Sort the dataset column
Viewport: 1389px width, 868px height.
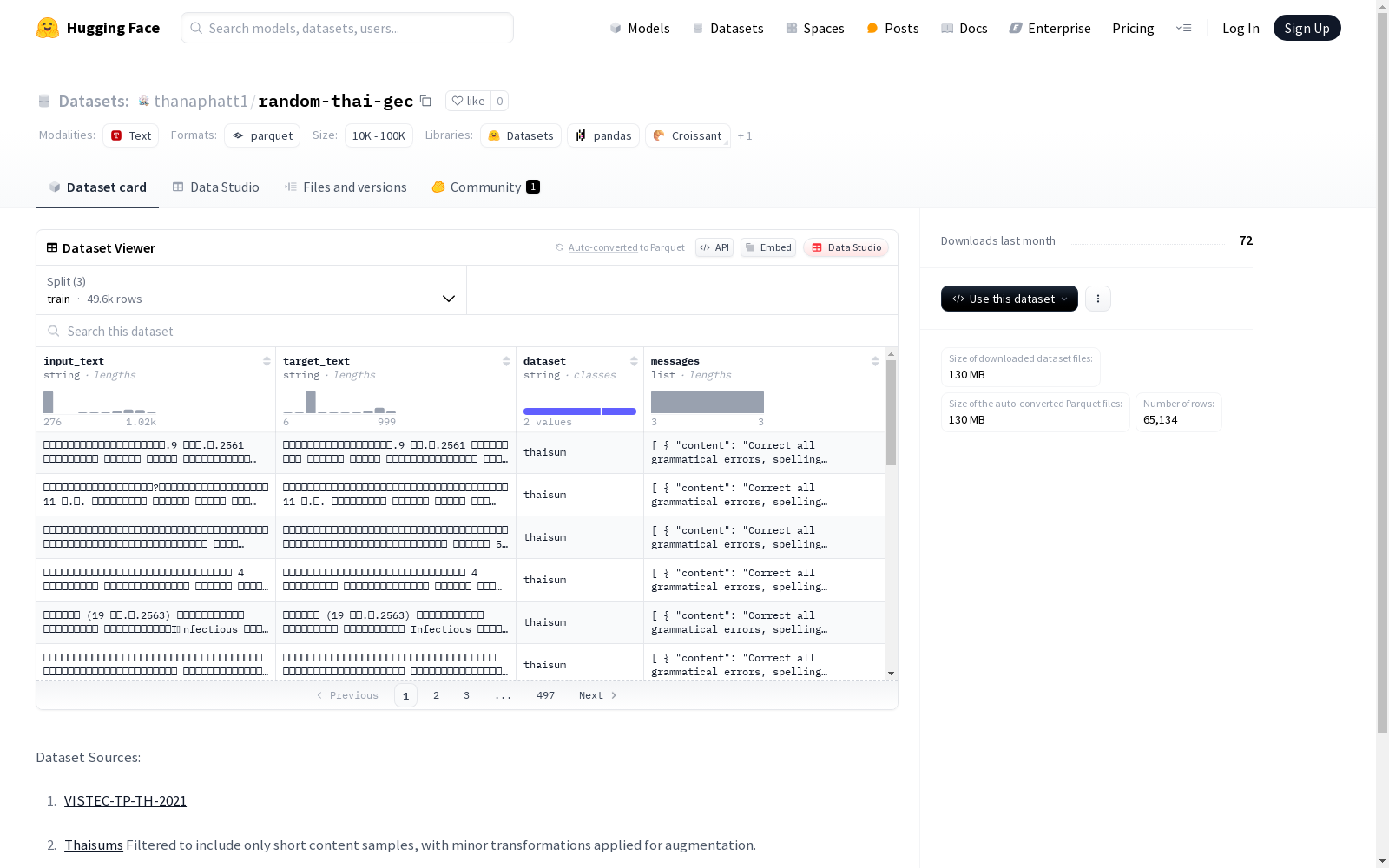tap(634, 361)
